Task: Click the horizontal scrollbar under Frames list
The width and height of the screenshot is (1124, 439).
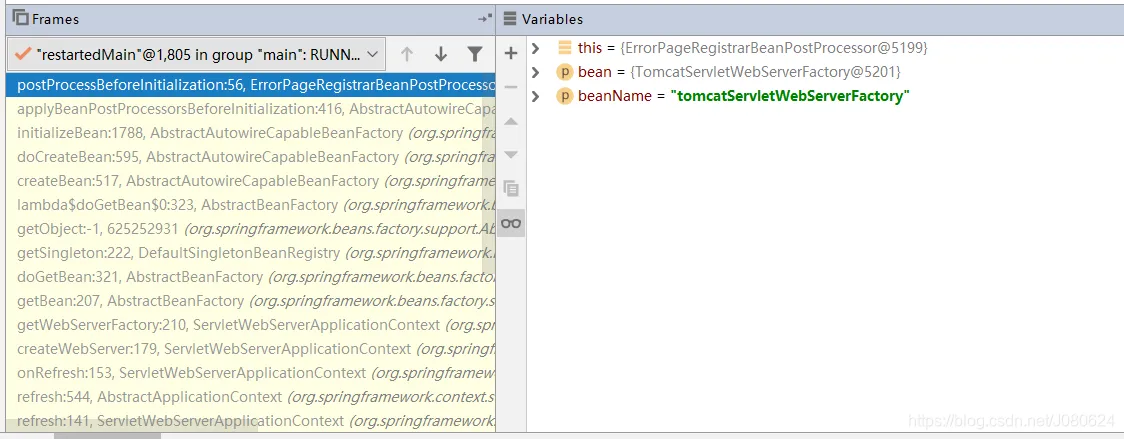Action: [x=107, y=435]
